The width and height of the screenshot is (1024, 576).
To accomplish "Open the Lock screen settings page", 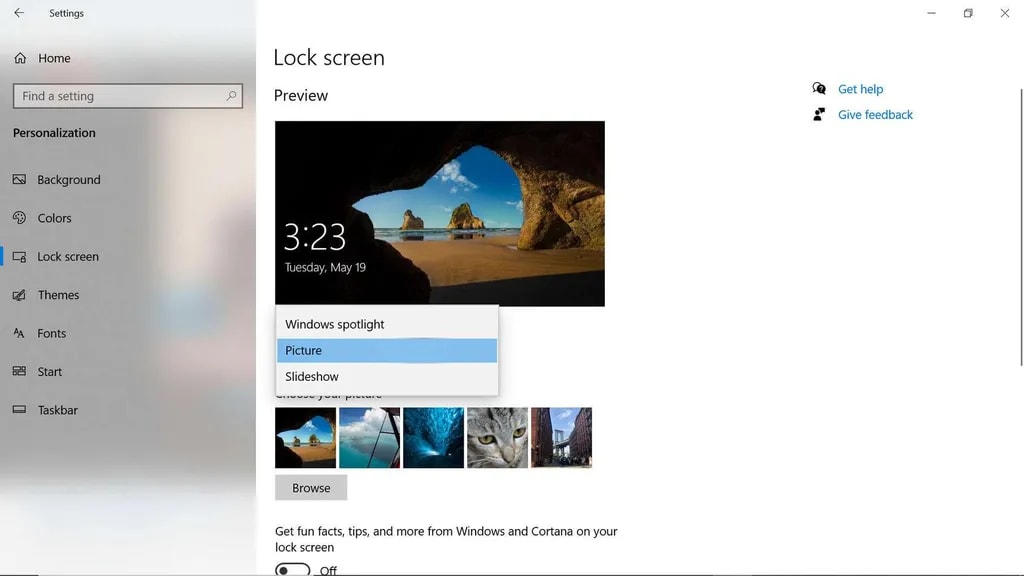I will coord(68,257).
